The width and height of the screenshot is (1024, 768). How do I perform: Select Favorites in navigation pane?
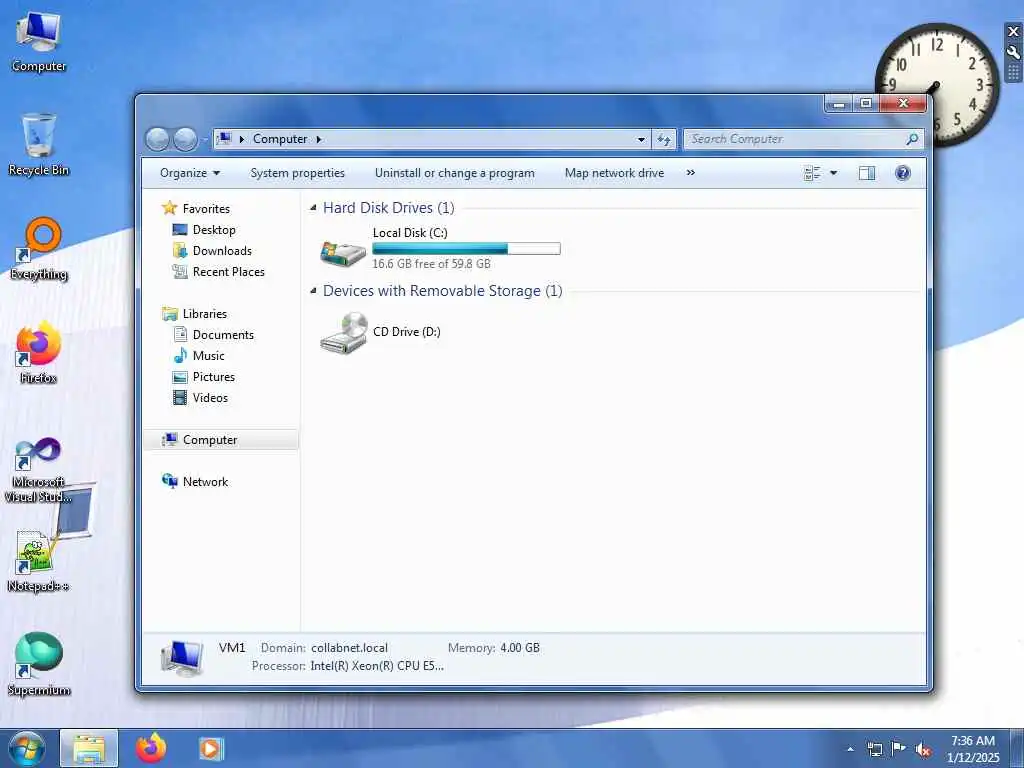206,209
